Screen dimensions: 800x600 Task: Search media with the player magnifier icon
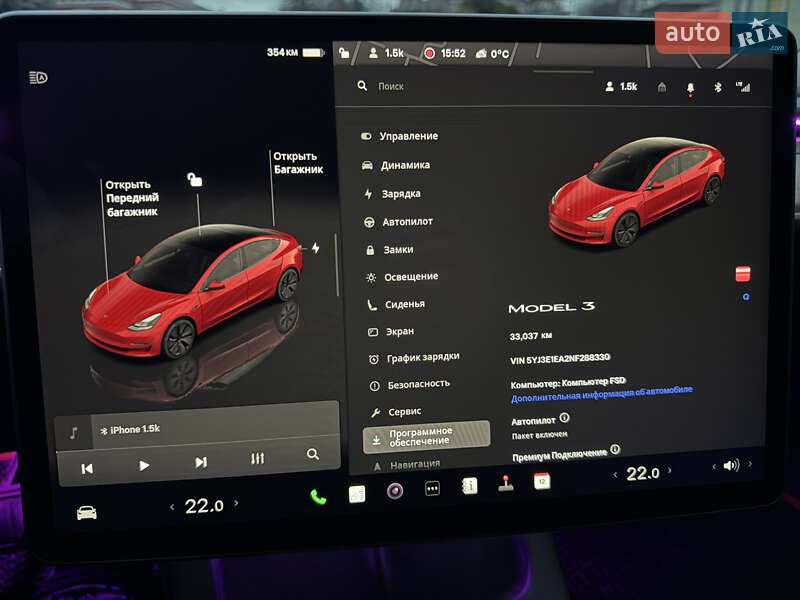point(313,454)
